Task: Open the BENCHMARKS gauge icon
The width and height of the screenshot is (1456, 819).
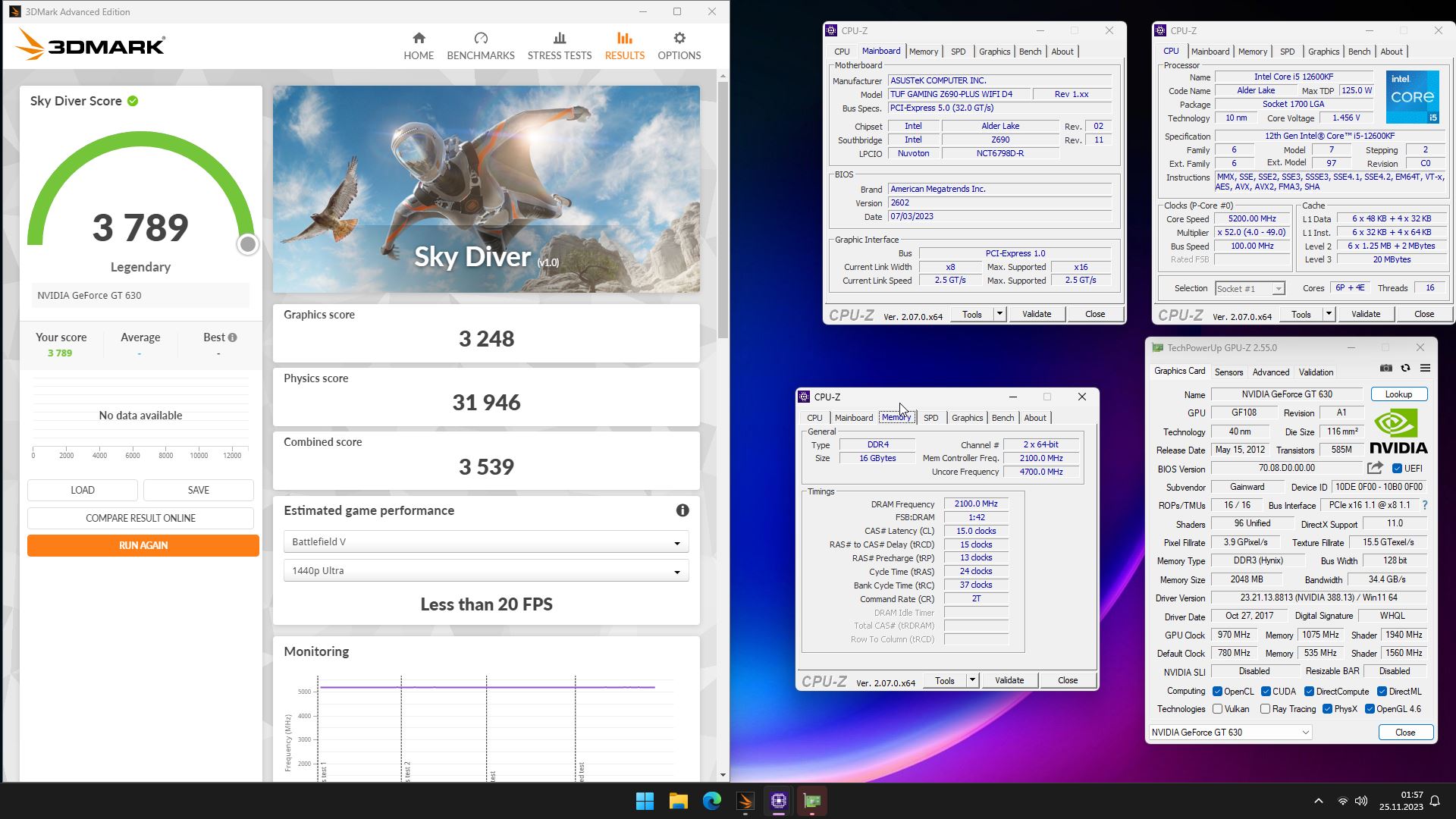Action: coord(481,38)
